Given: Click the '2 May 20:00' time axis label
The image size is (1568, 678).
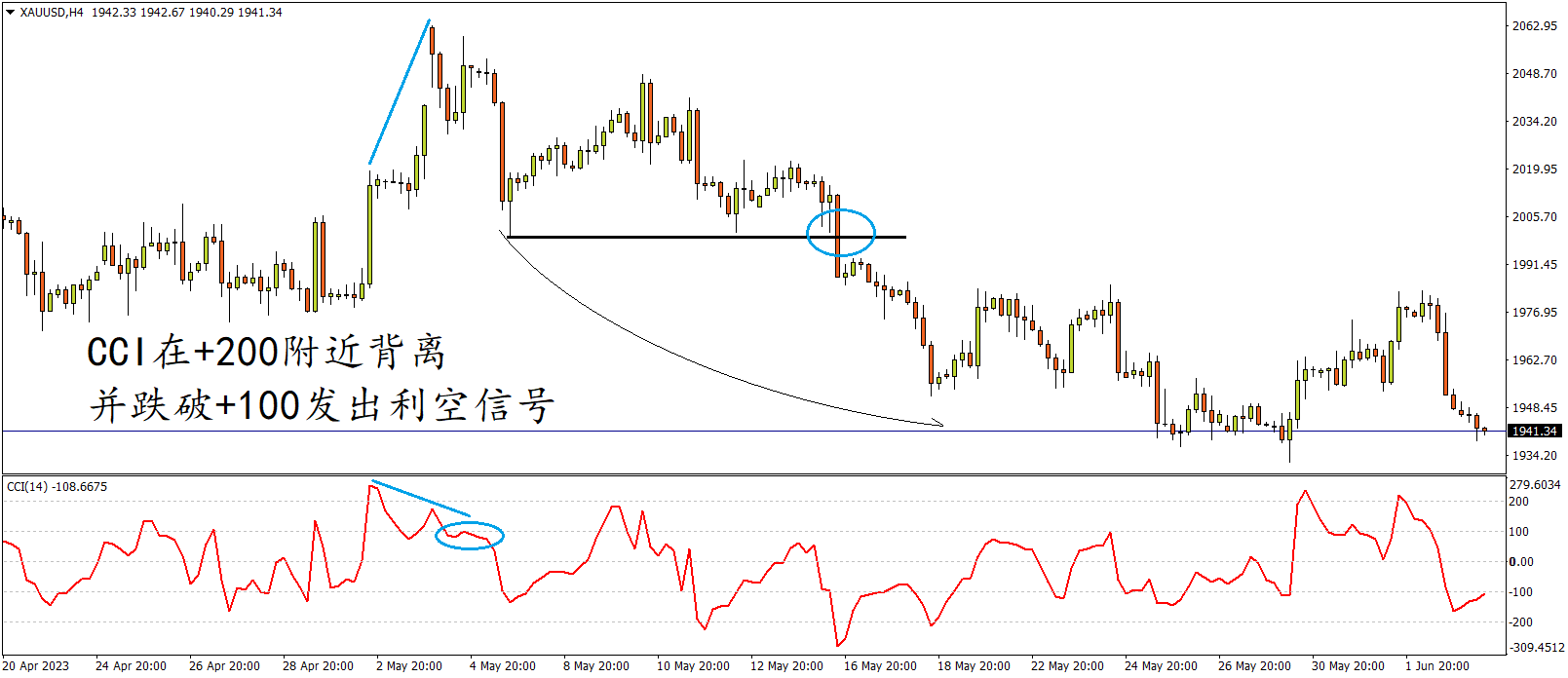Looking at the screenshot, I should [409, 666].
